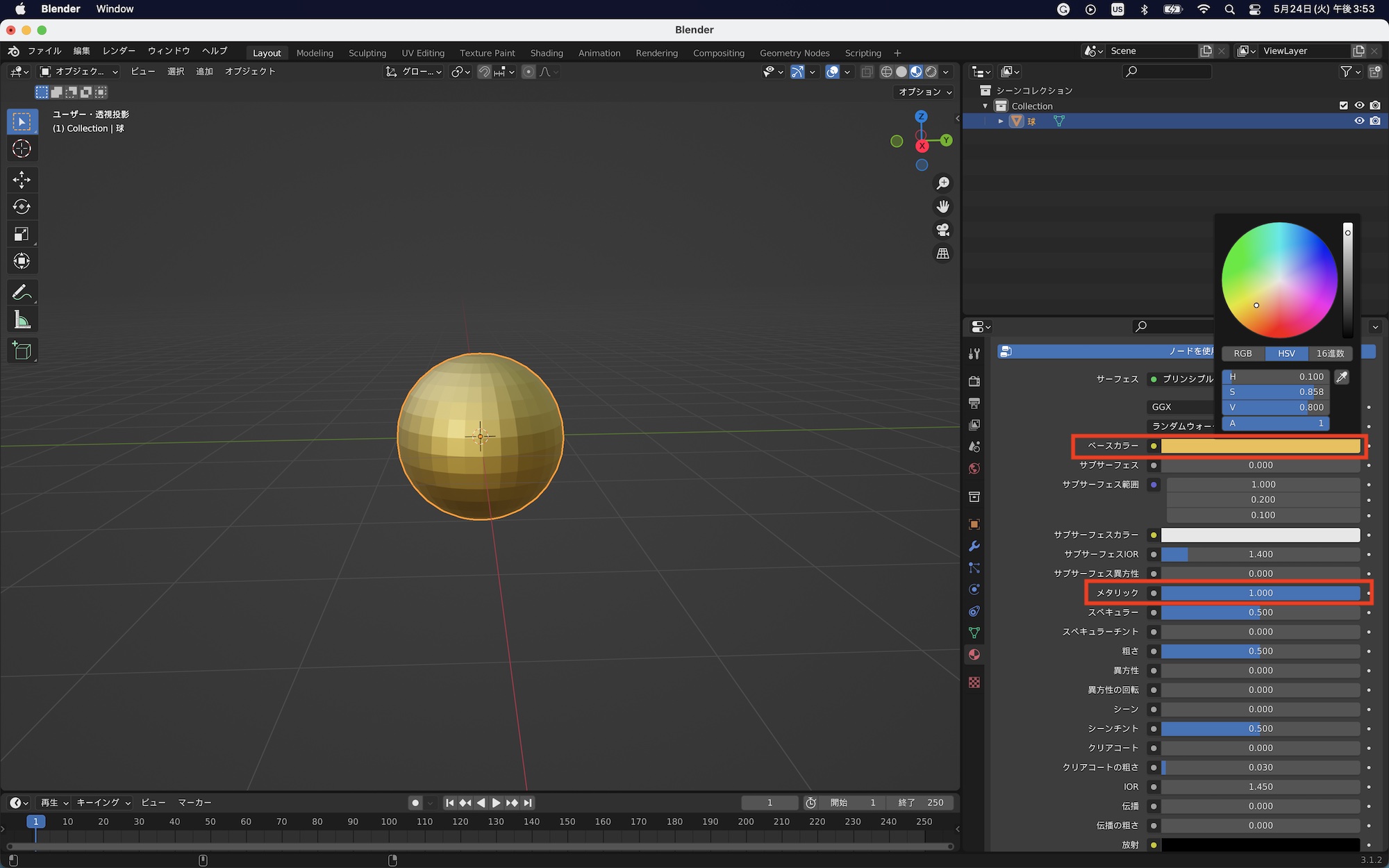Choose the Measure ruler tool

point(22,320)
